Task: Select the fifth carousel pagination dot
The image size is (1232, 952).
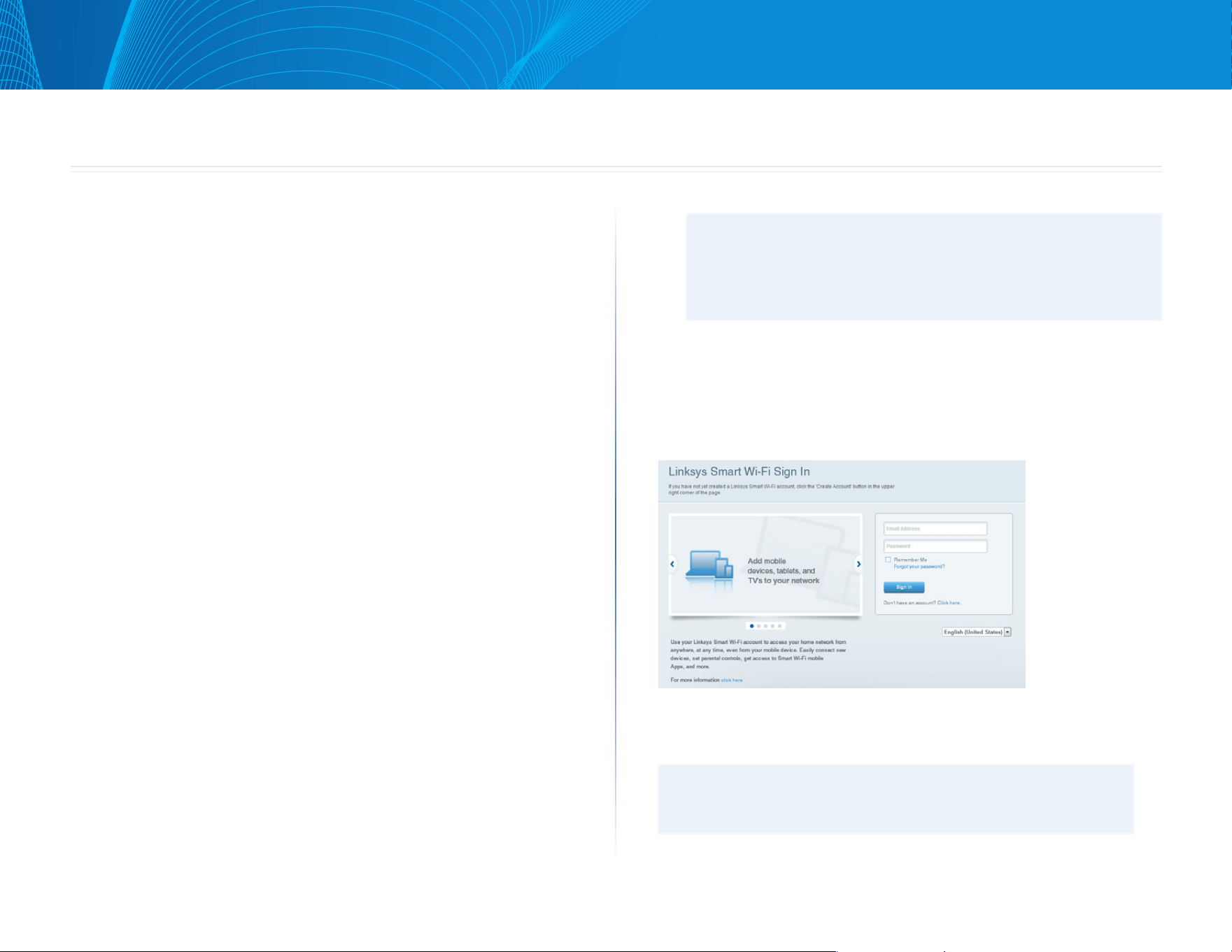Action: tap(779, 626)
